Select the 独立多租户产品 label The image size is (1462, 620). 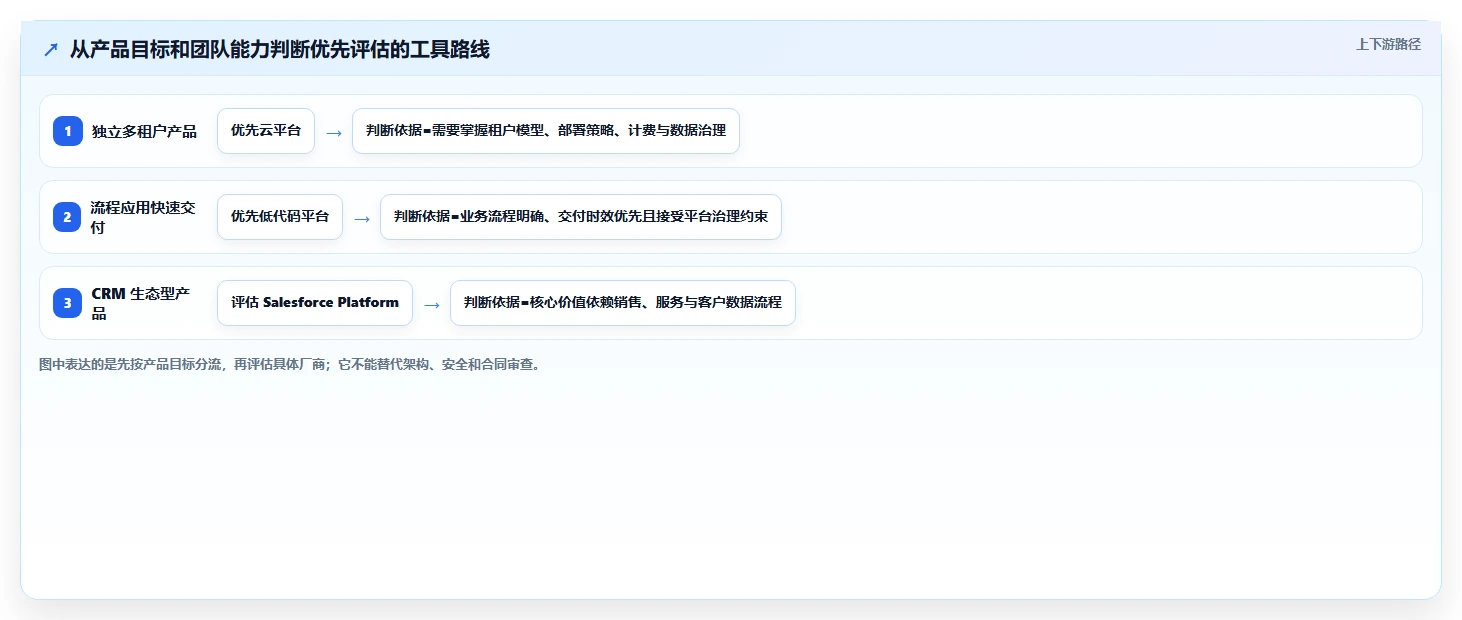(x=144, y=131)
